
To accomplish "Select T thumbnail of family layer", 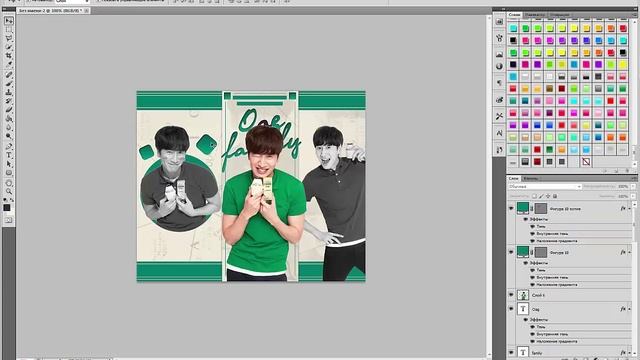I will (x=523, y=352).
